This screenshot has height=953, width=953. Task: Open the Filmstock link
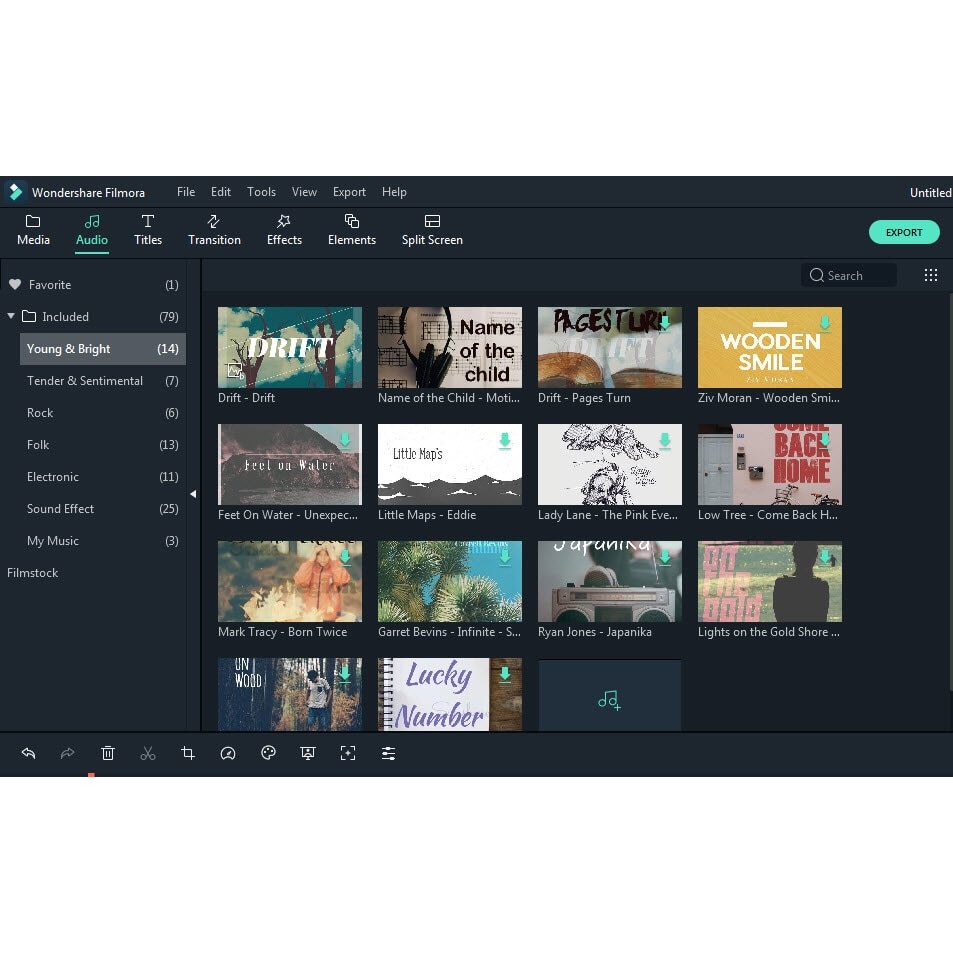(x=33, y=573)
